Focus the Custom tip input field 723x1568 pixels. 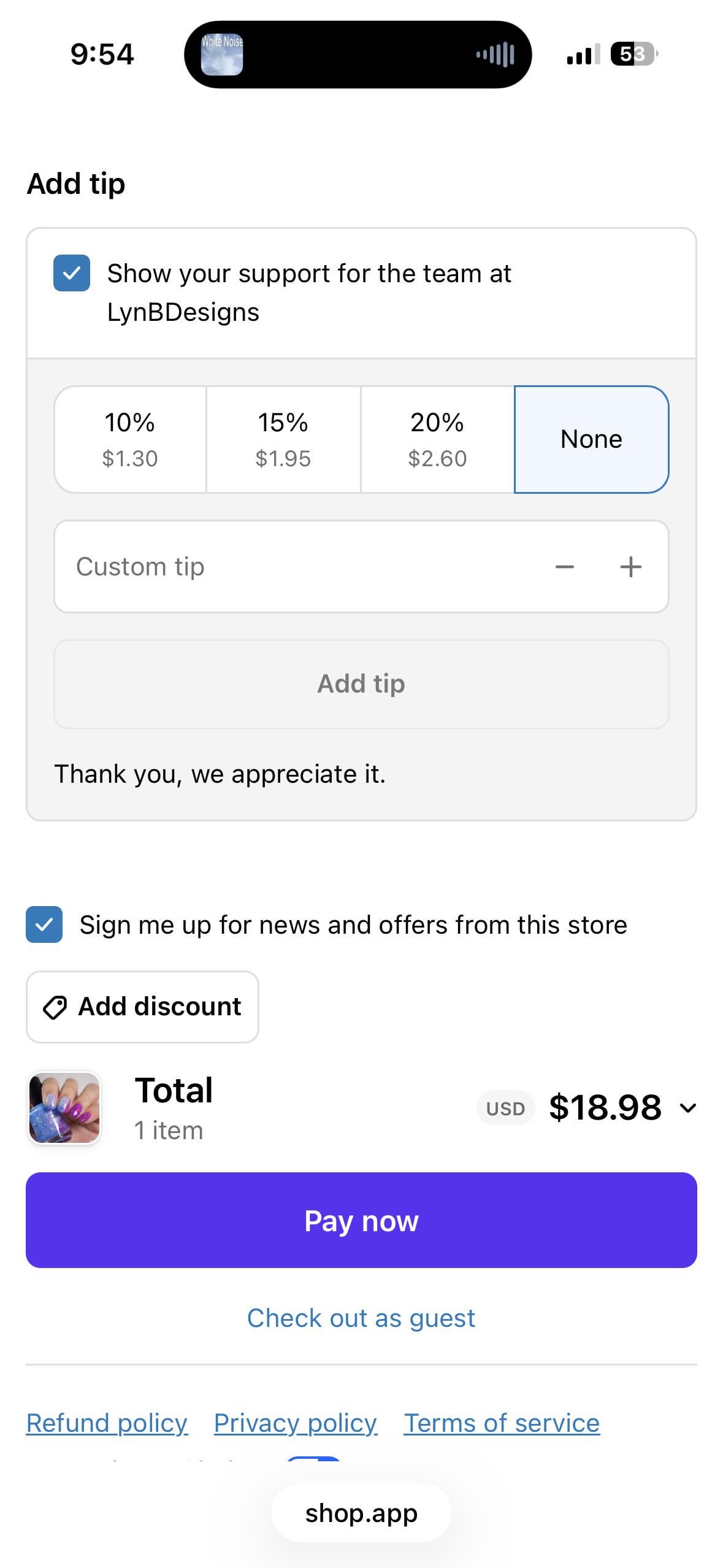294,567
